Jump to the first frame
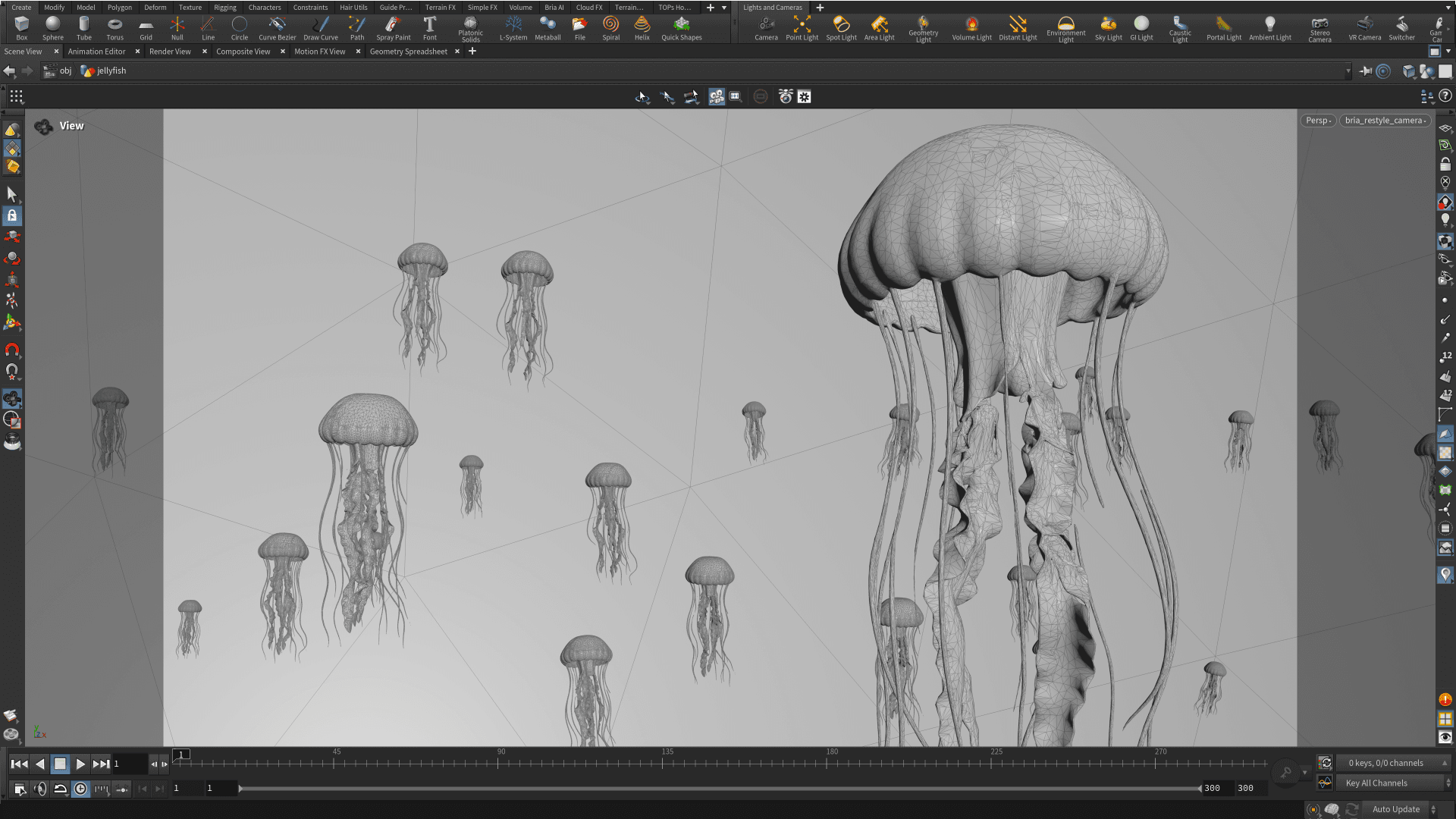The image size is (1456, 819). point(19,764)
